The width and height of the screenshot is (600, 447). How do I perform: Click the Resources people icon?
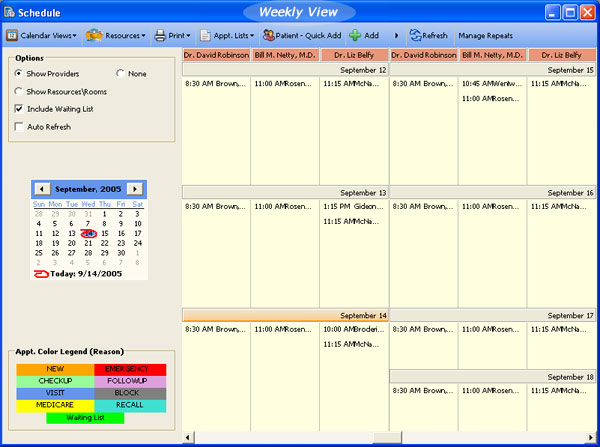coord(95,35)
